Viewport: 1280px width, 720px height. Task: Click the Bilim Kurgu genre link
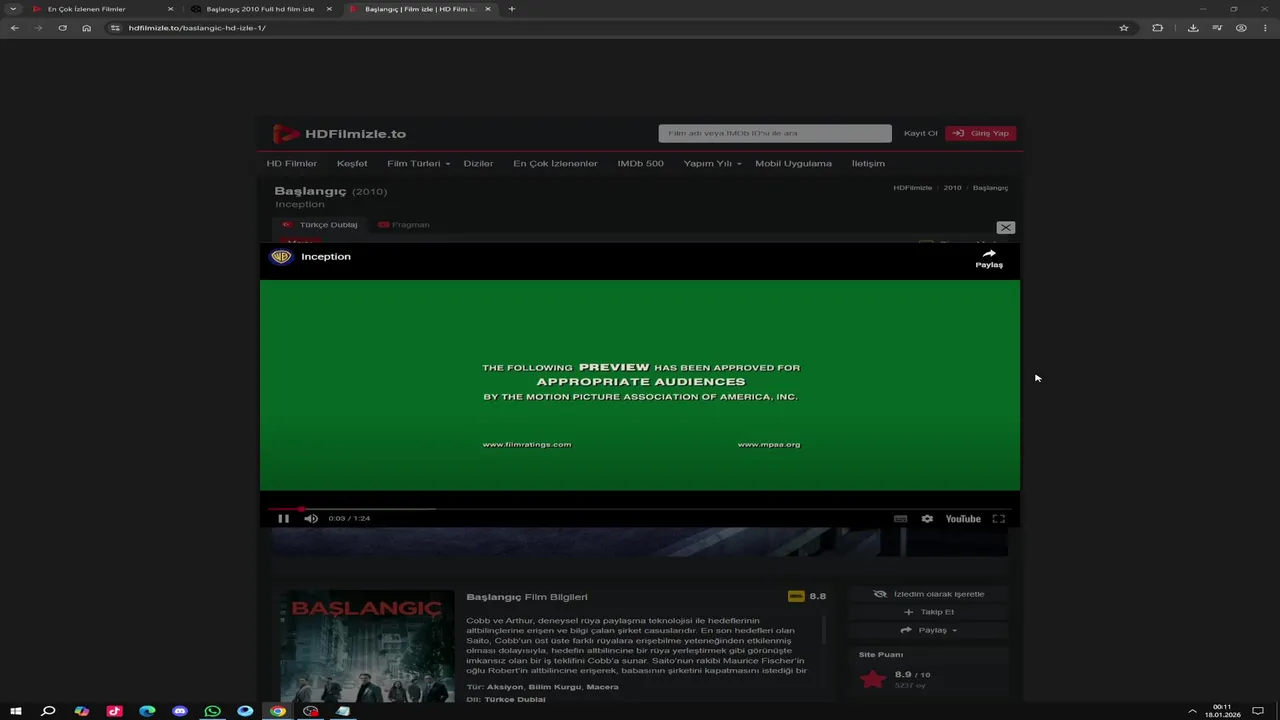coord(554,687)
